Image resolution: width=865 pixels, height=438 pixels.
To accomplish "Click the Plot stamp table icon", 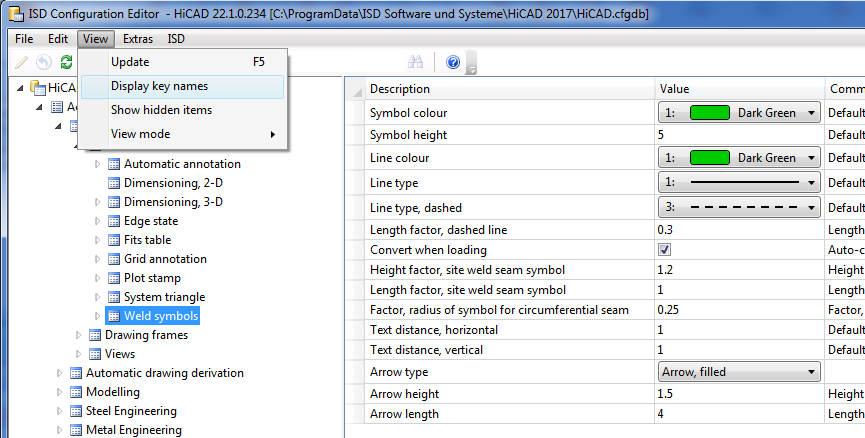I will coord(113,278).
